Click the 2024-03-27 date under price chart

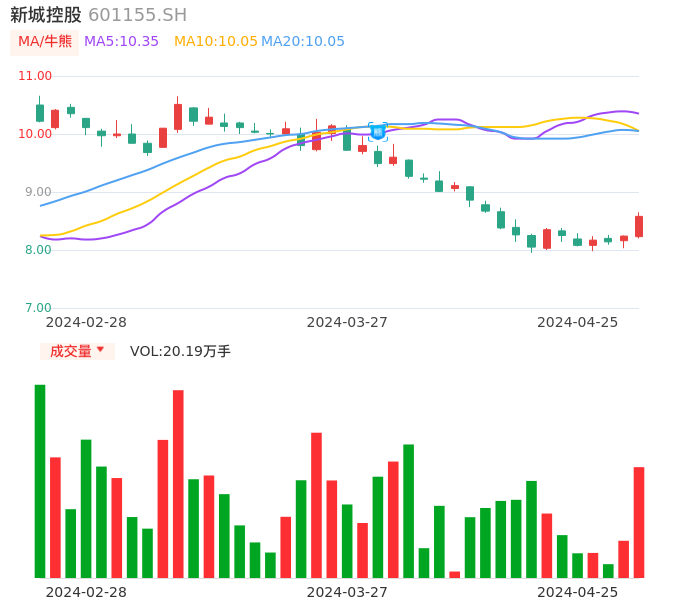347,322
